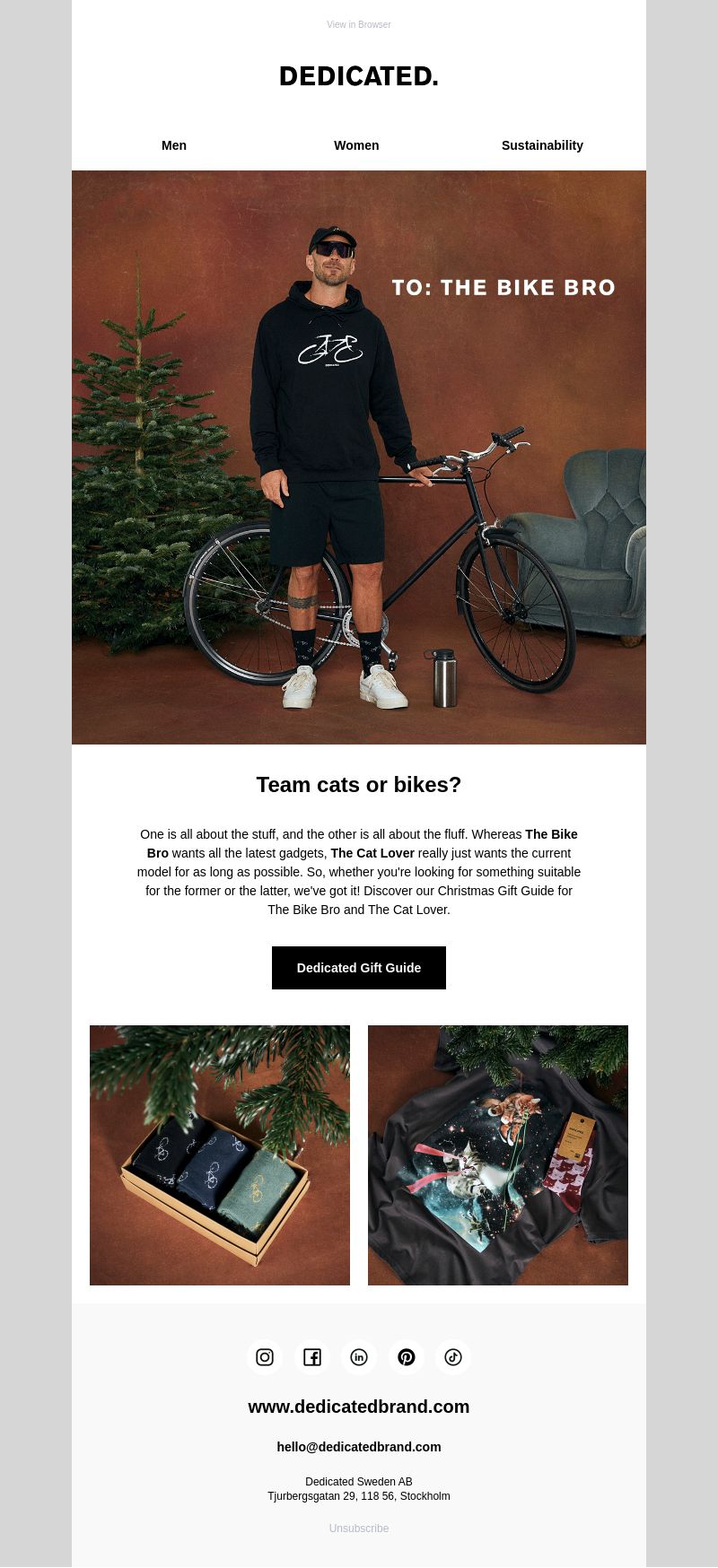Click the DEDICATED. brand logo
Image resolution: width=718 pixels, height=1568 pixels.
pos(359,76)
